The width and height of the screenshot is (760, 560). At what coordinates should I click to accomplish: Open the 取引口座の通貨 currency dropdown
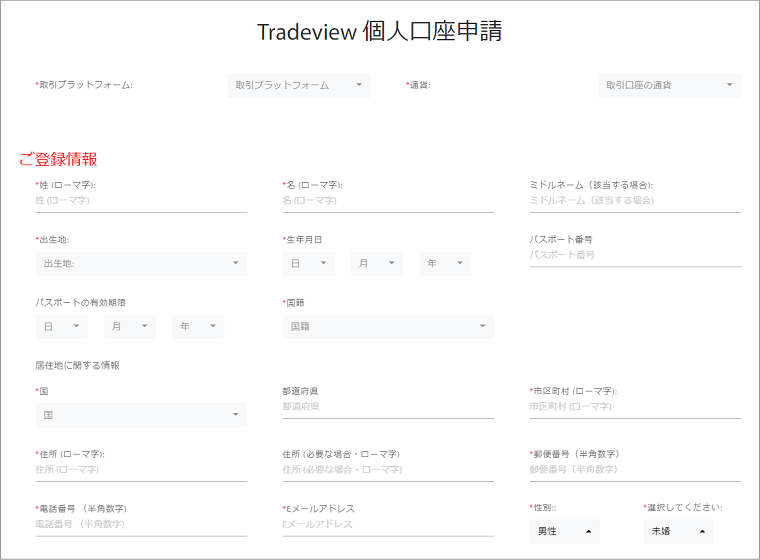[669, 85]
